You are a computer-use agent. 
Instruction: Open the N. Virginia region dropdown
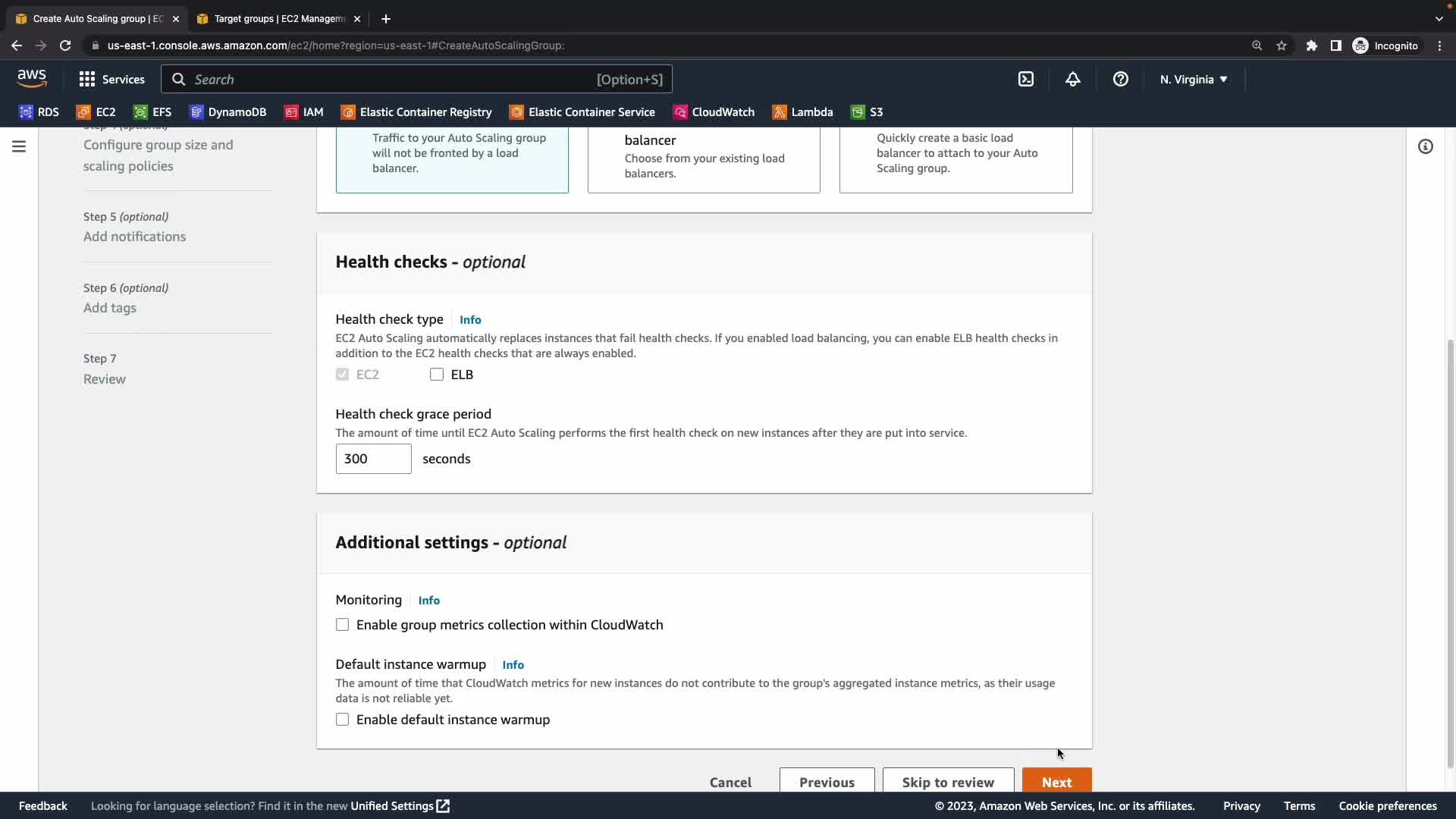[1193, 79]
